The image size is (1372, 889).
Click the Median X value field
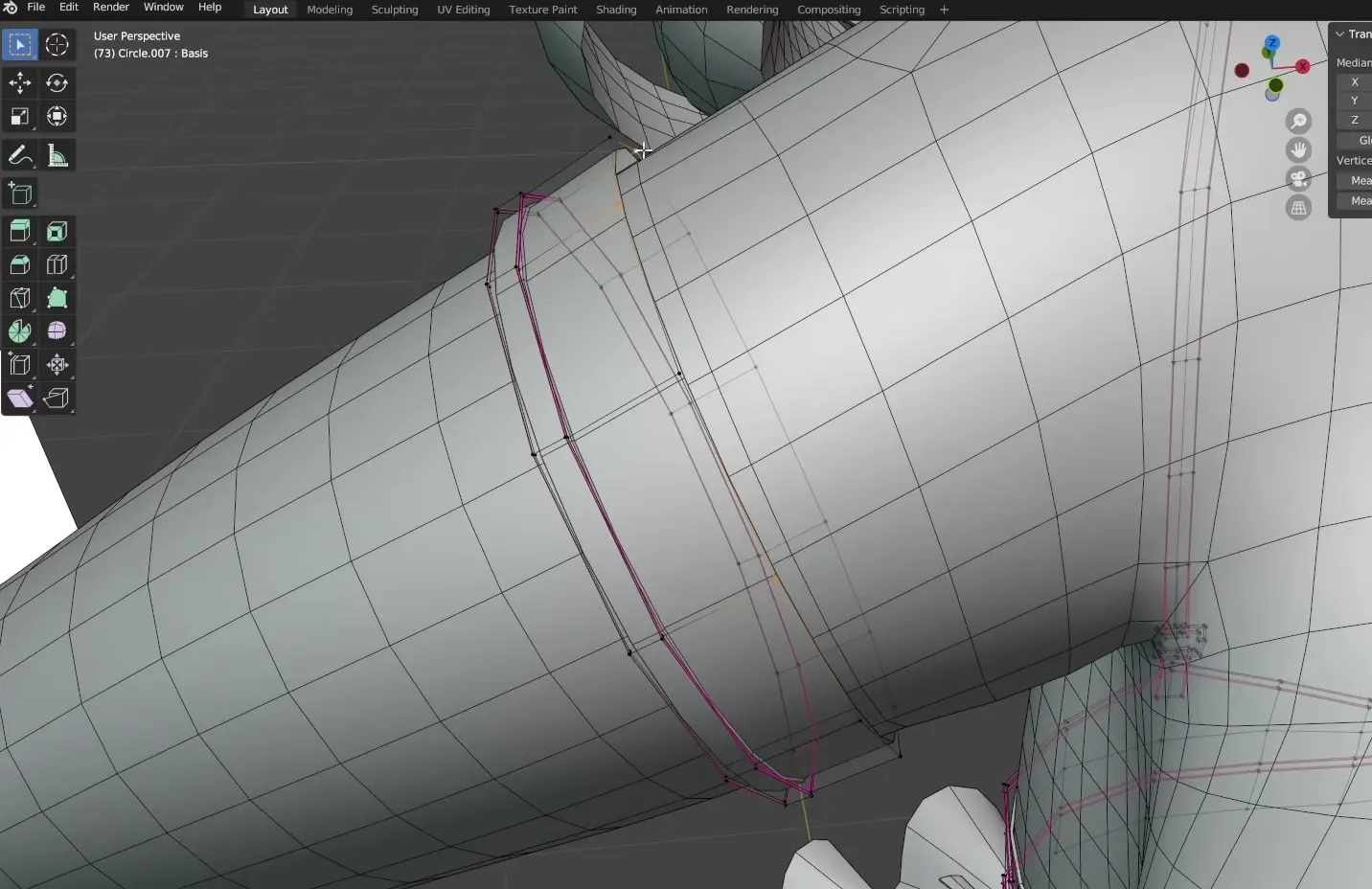click(x=1355, y=82)
